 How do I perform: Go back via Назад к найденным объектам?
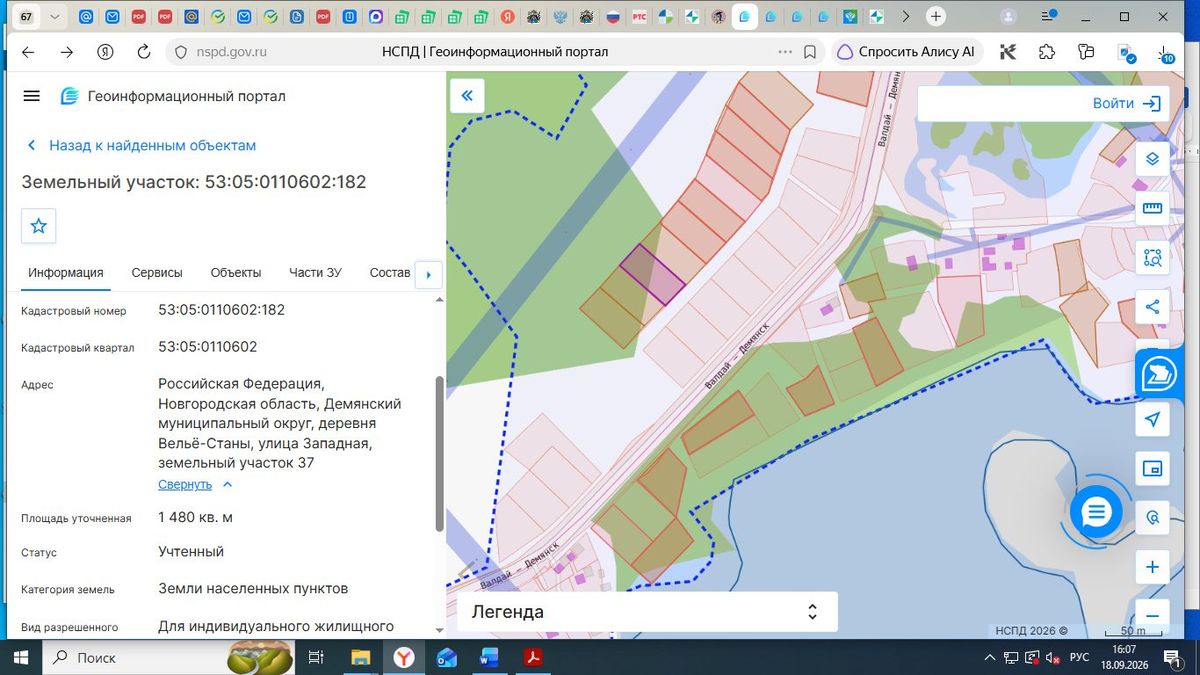[141, 145]
